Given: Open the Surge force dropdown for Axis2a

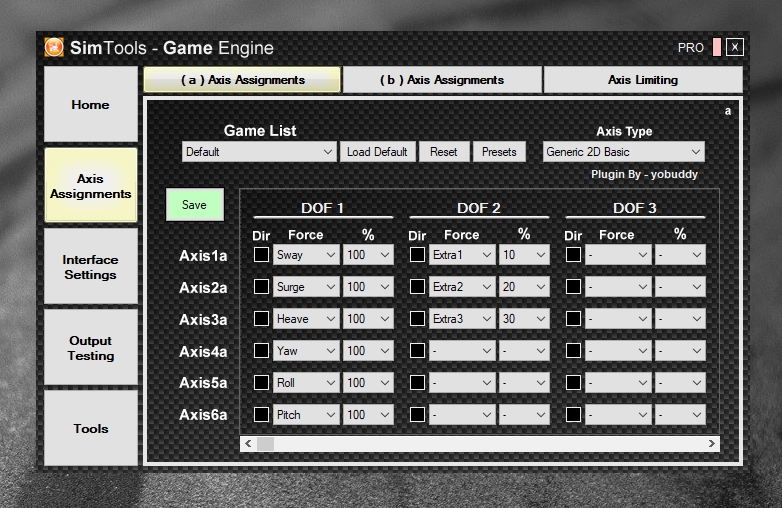Looking at the screenshot, I should point(306,287).
